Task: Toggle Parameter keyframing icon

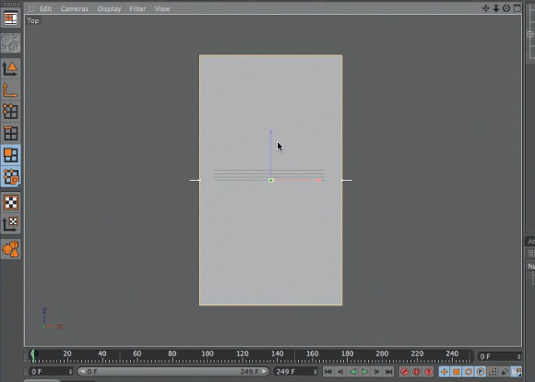Action: click(x=480, y=371)
